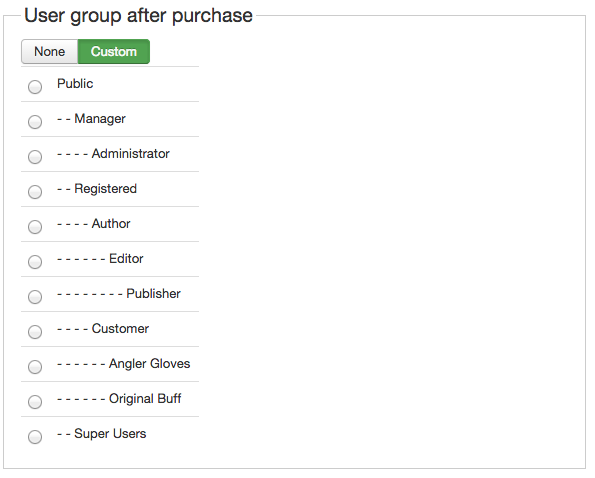Choose the Customer radio button
Screen dimensions: 595x478
click(35, 332)
